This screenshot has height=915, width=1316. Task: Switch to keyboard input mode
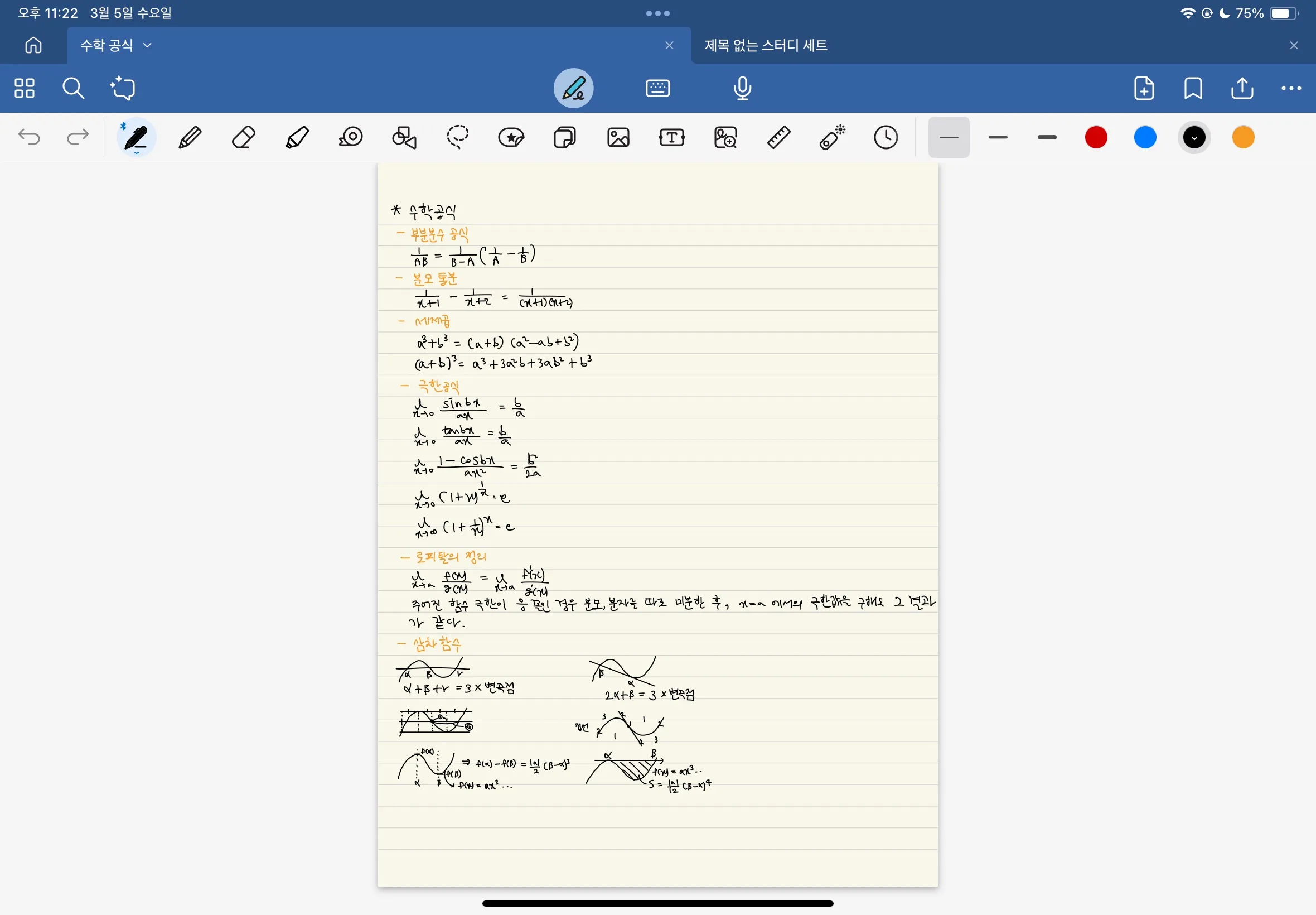(x=657, y=88)
